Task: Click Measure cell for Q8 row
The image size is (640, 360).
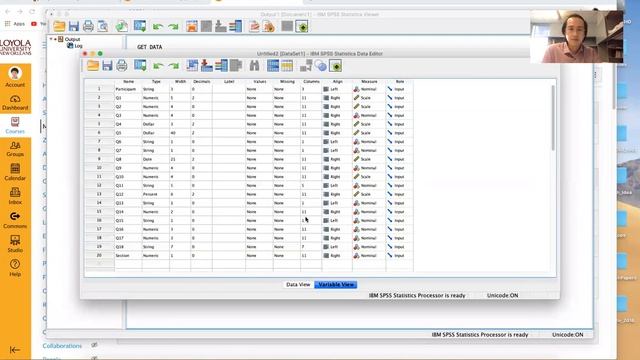Action: (369, 159)
